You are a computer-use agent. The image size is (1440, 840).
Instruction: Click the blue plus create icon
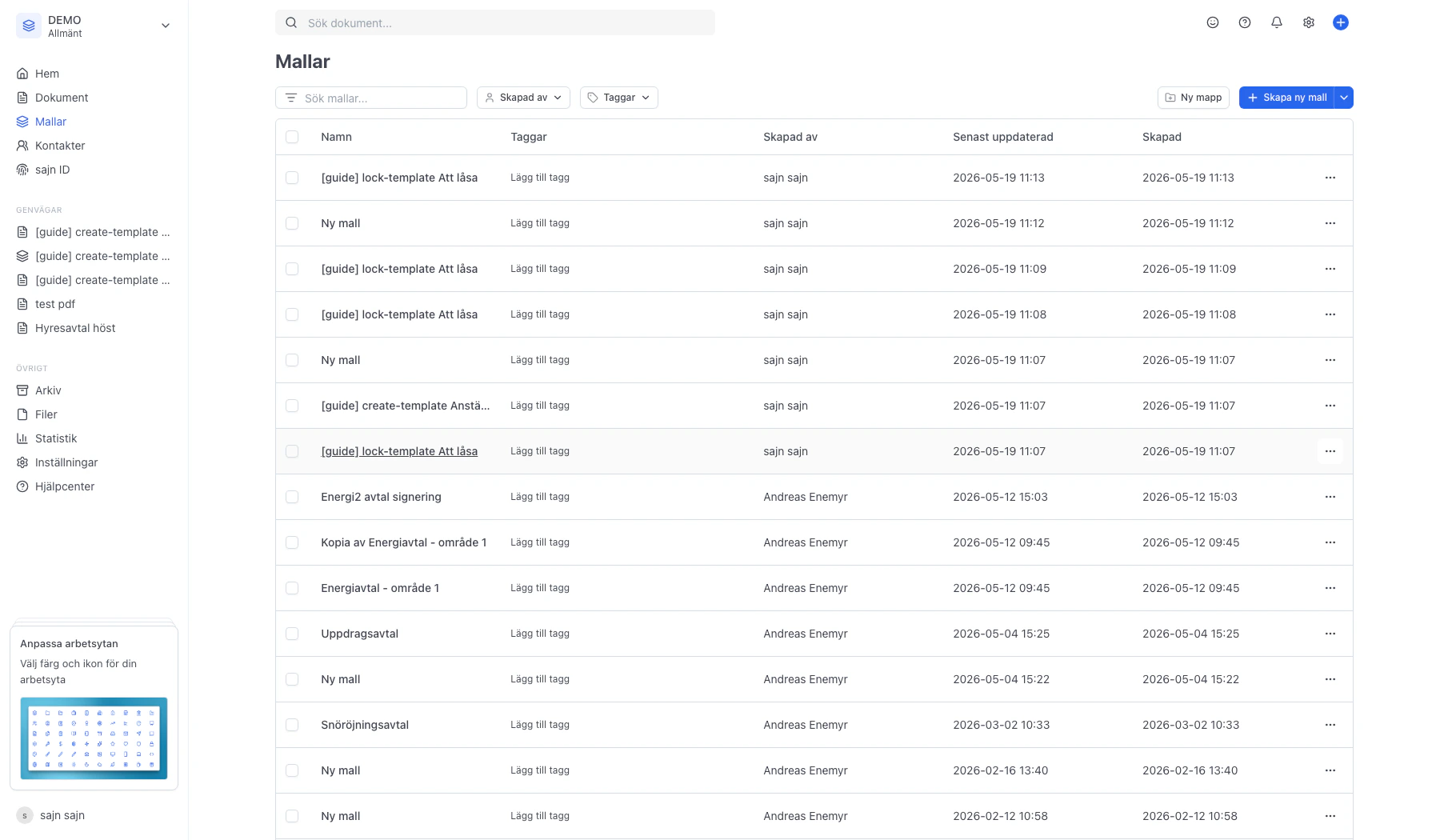coord(1341,22)
